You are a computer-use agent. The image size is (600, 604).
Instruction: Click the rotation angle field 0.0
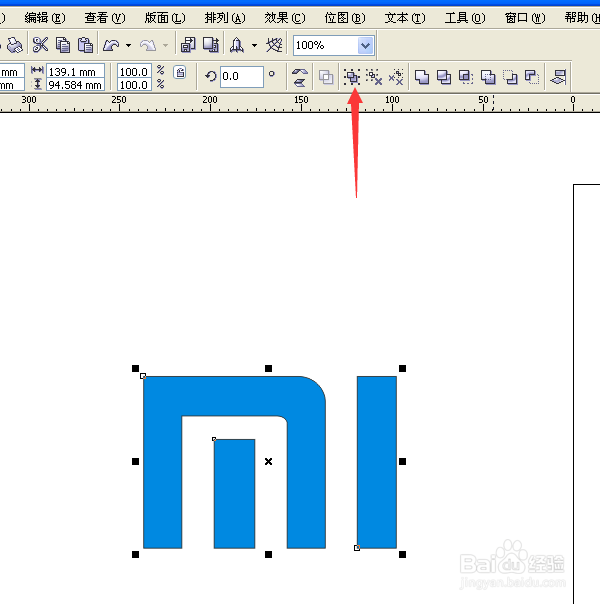pos(242,76)
